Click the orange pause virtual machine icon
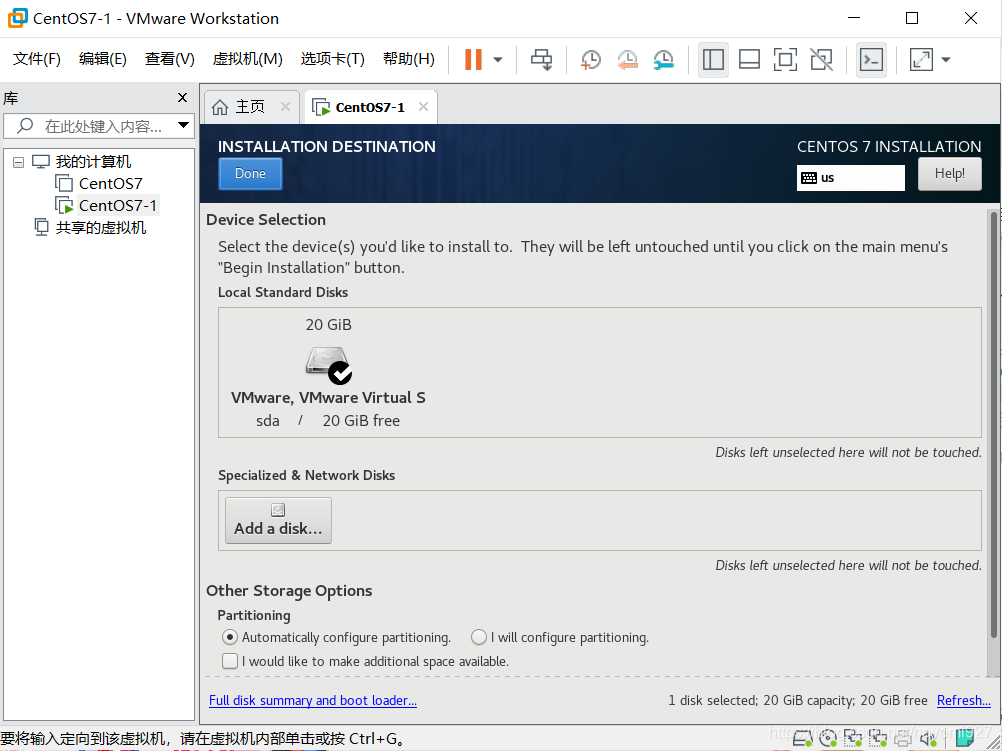The width and height of the screenshot is (1002, 751). click(x=473, y=59)
